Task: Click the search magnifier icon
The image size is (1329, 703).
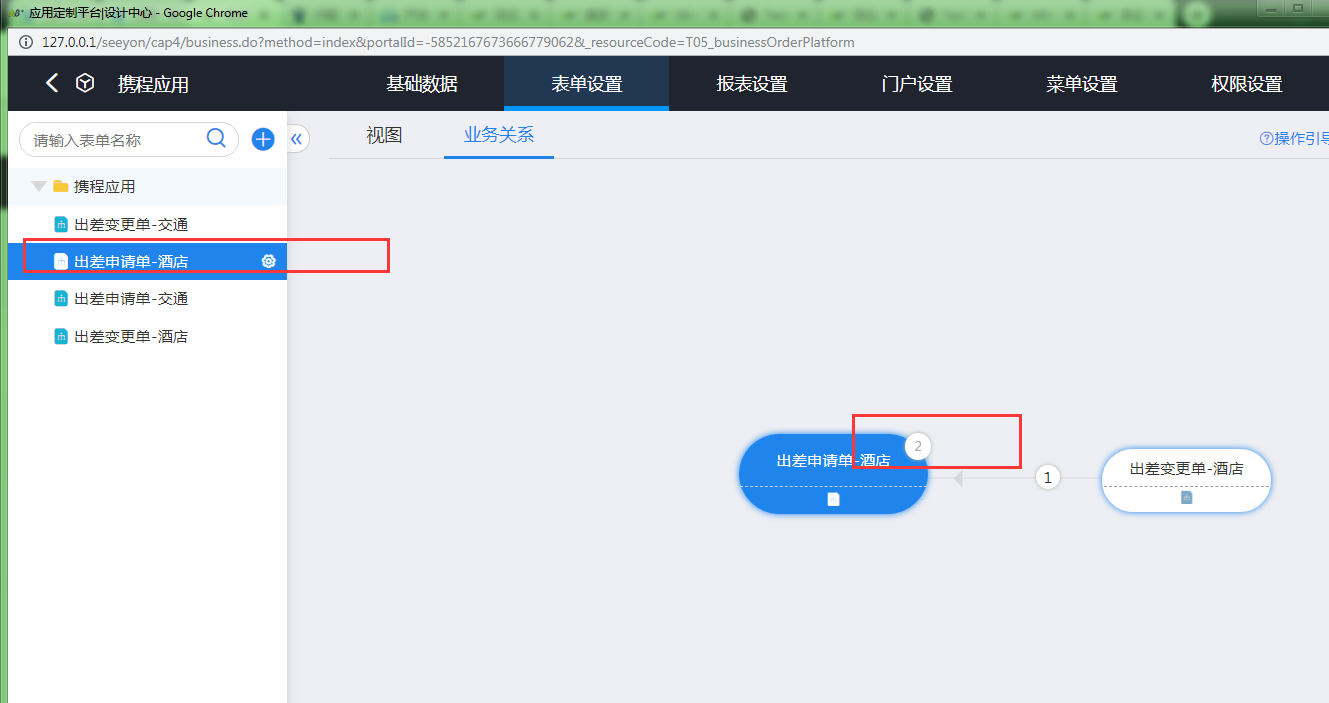Action: click(x=216, y=138)
